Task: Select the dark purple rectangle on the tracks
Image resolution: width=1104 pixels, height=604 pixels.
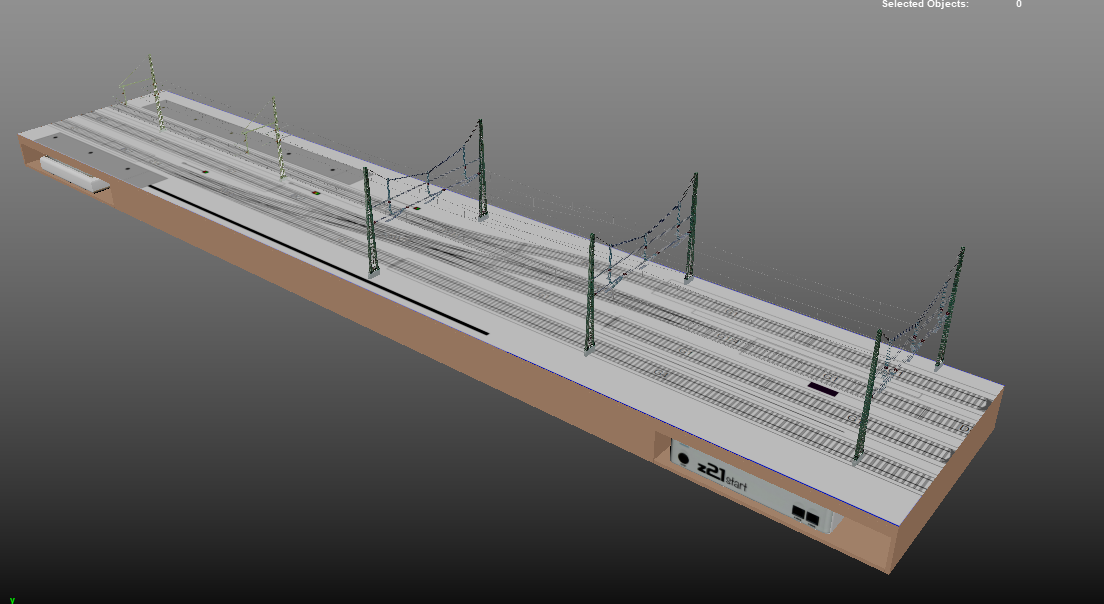Action: 822,389
